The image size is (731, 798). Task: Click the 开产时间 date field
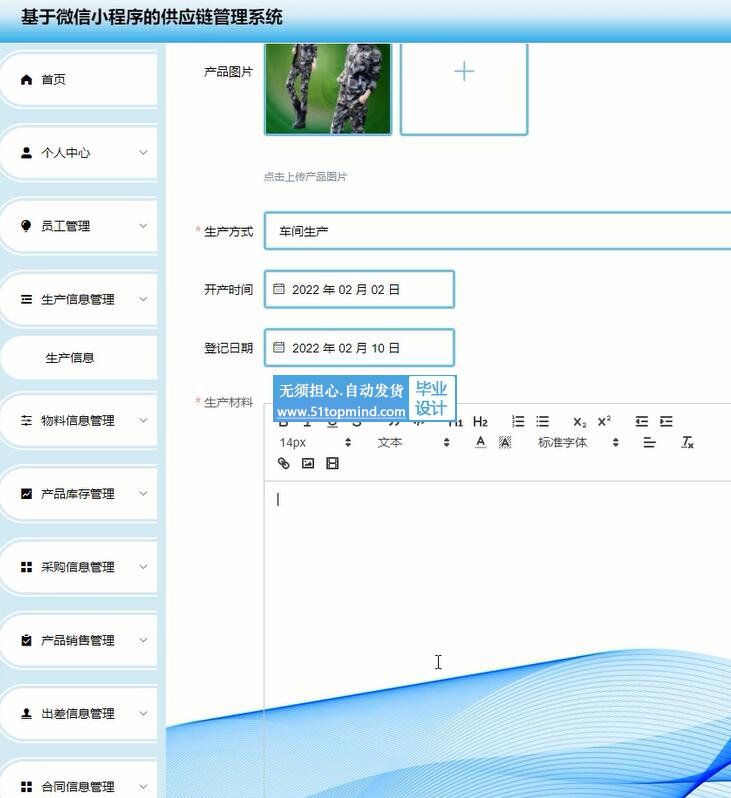[359, 289]
